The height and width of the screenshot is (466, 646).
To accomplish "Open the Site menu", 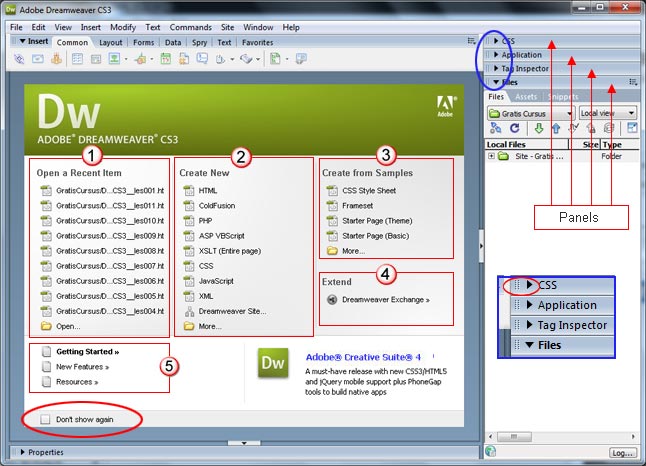I will 227,27.
